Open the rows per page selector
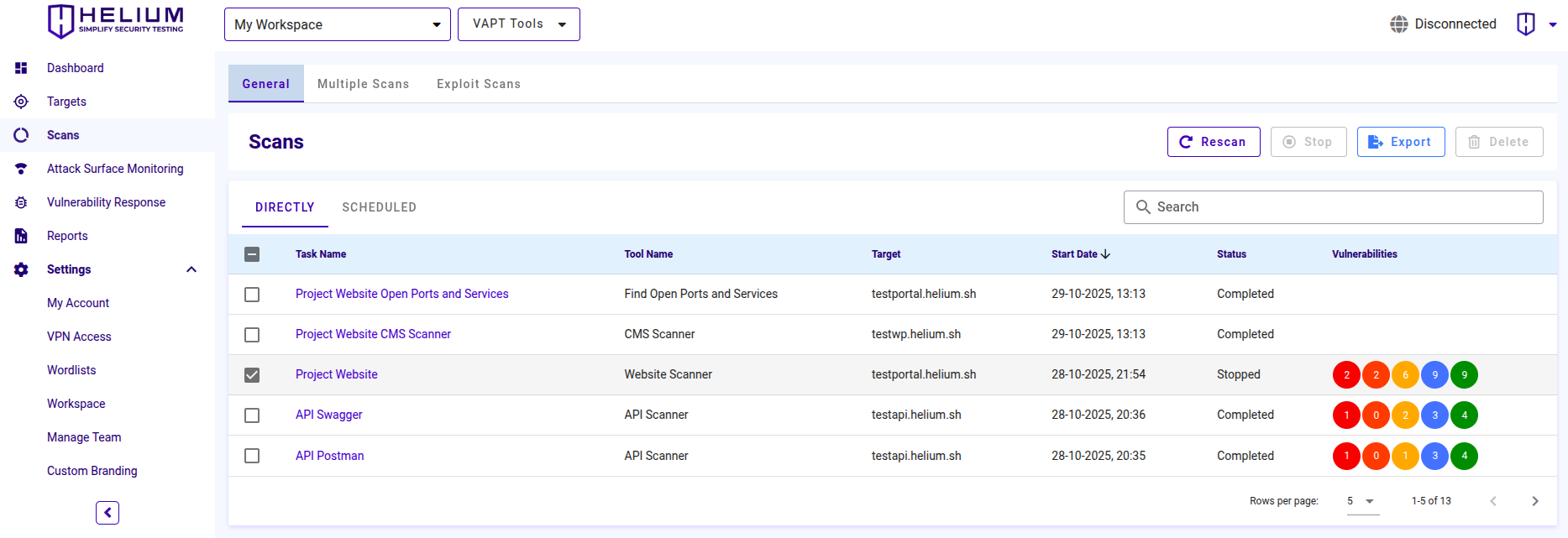1568x538 pixels. click(1362, 501)
